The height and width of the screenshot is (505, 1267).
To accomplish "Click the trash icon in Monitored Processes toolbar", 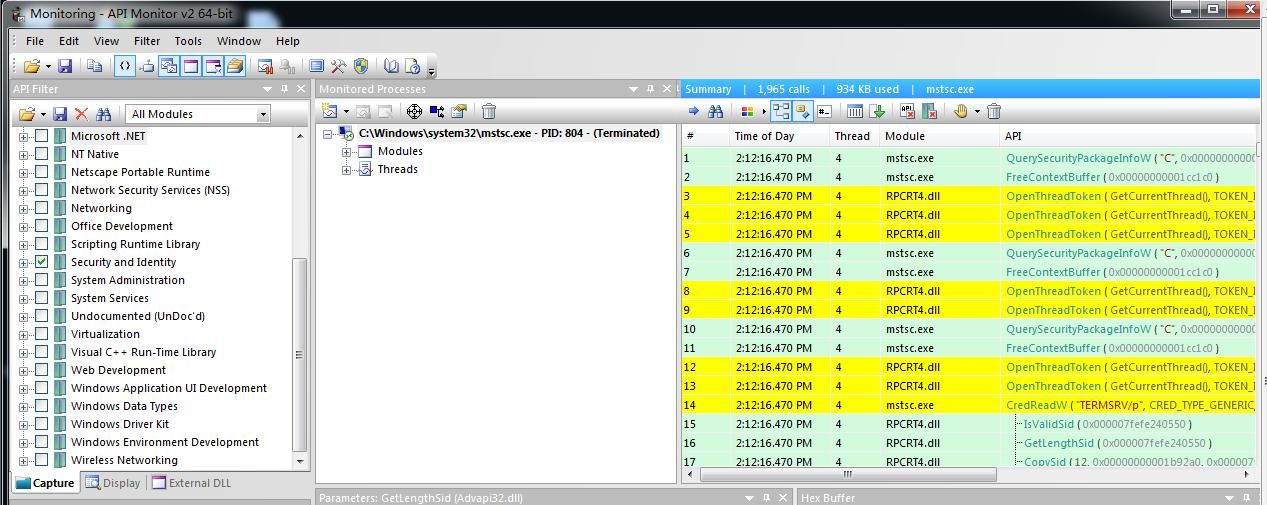I will tap(489, 111).
